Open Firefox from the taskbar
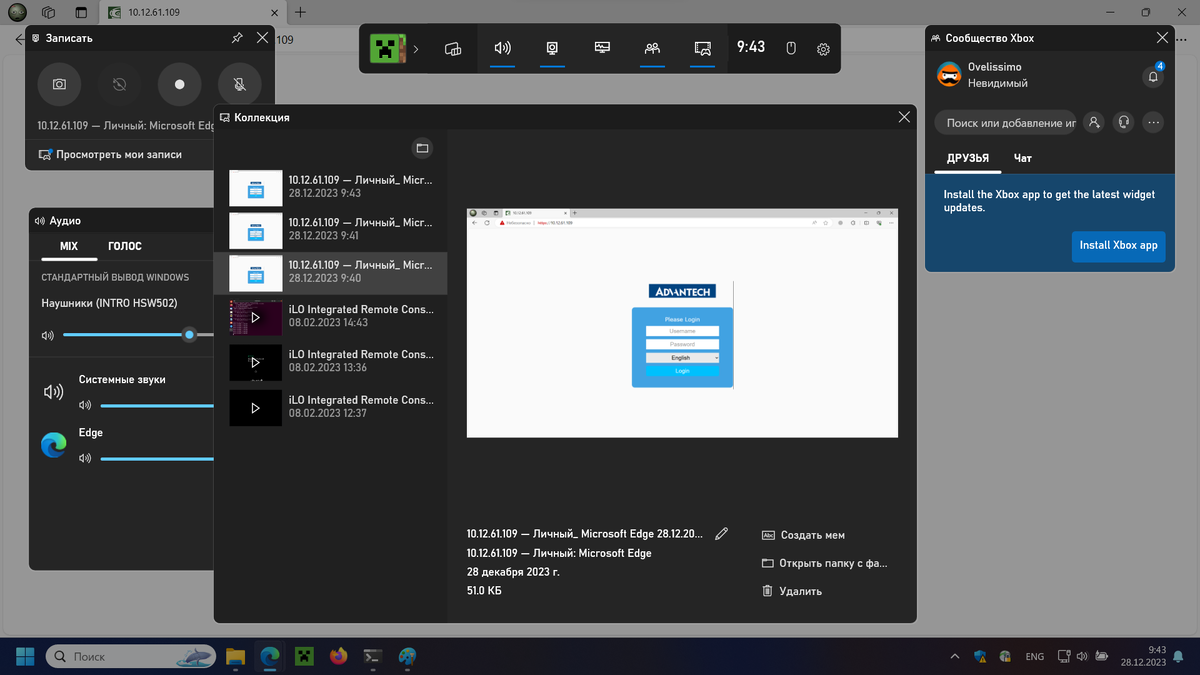The width and height of the screenshot is (1200, 675). 338,656
